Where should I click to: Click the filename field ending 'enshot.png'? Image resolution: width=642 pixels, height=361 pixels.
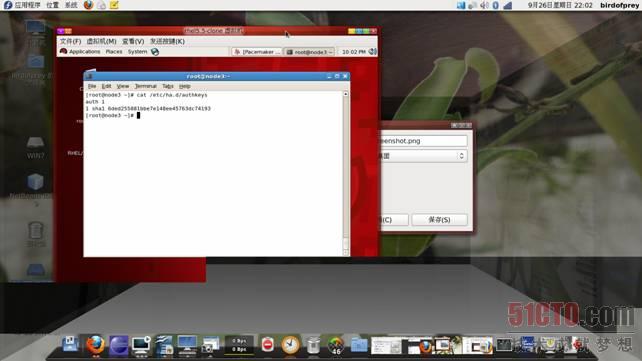(x=424, y=141)
